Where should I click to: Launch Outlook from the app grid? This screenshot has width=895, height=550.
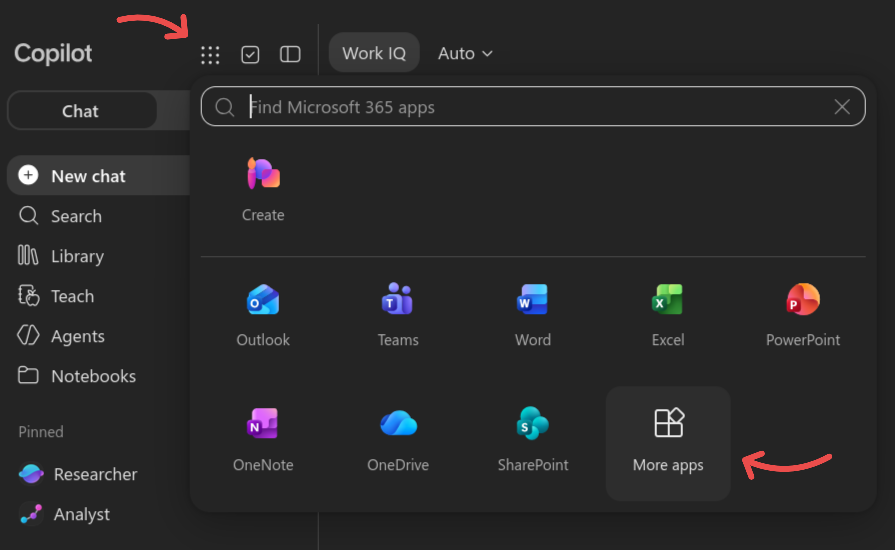(263, 316)
